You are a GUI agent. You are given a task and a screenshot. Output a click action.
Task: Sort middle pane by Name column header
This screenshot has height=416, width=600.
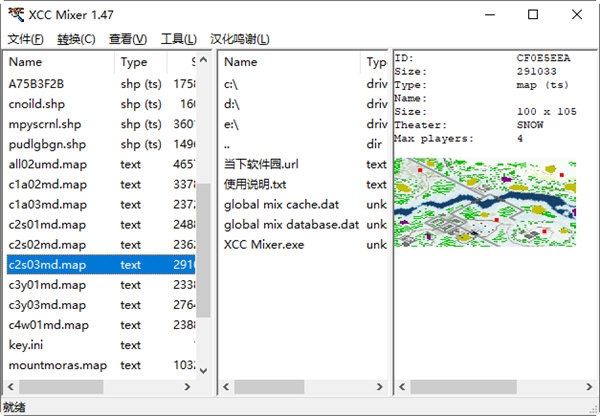[289, 62]
